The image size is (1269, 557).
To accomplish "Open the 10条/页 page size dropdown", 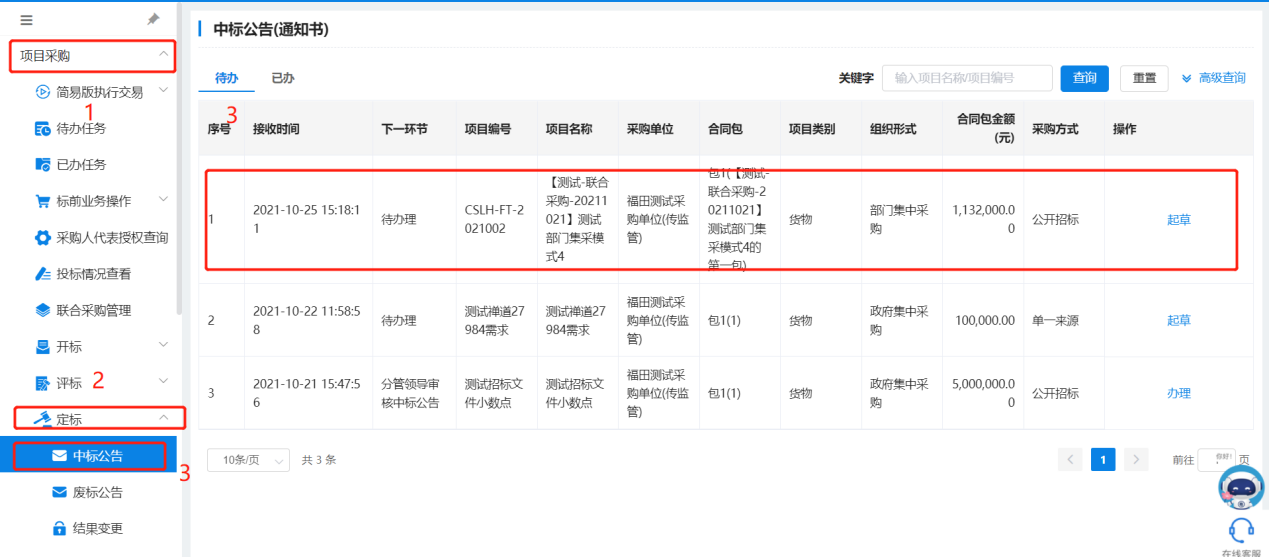I will pos(248,460).
